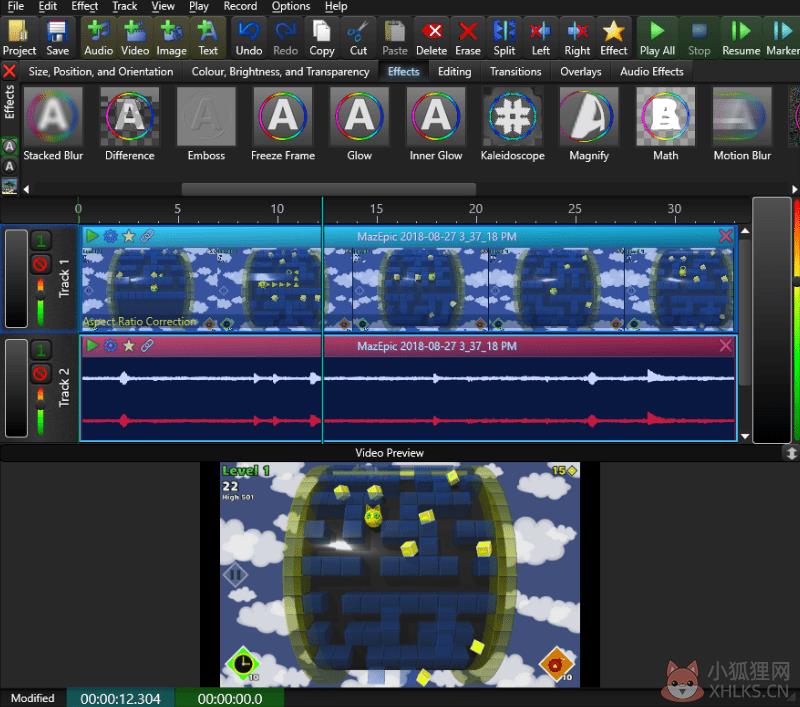Open the Effect star toolbar icon

(x=613, y=38)
